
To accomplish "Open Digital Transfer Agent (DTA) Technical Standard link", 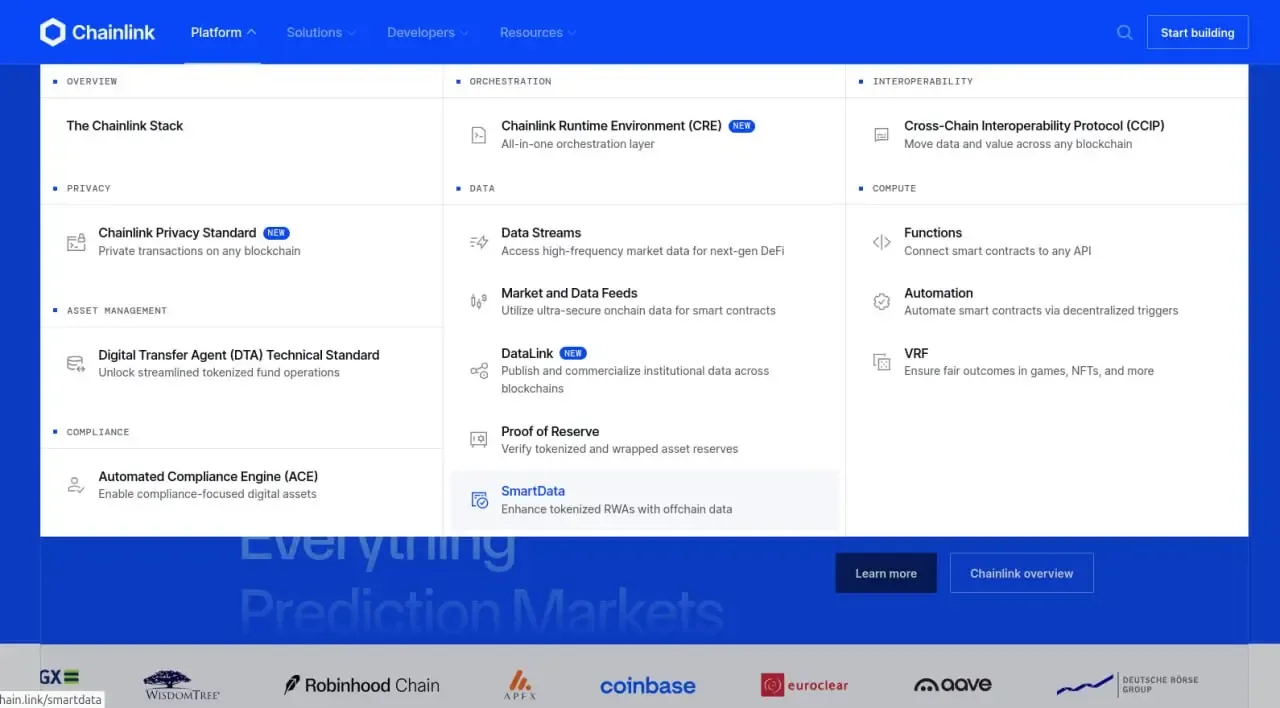I will [239, 355].
